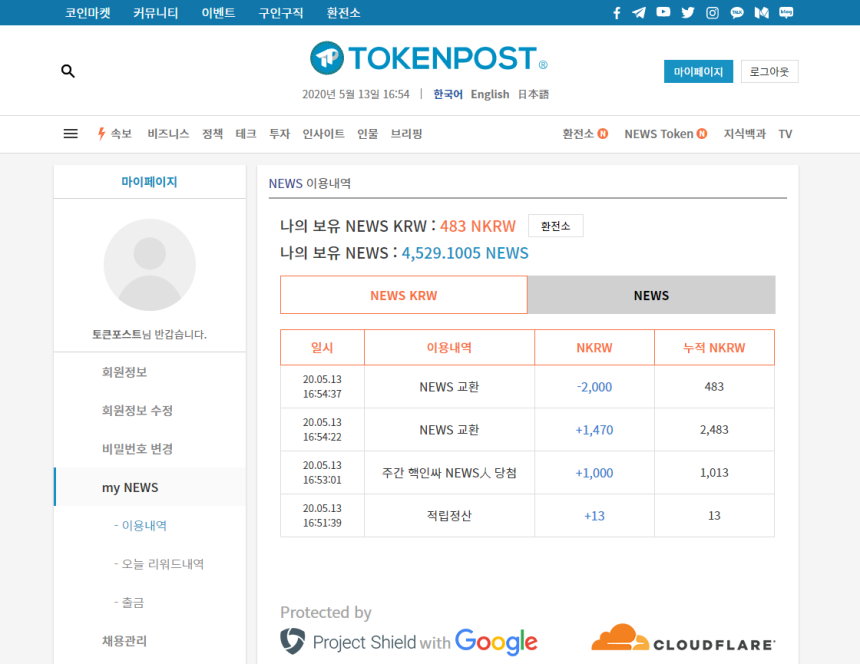Click the Naver Blog icon
The image size is (860, 664).
786,12
